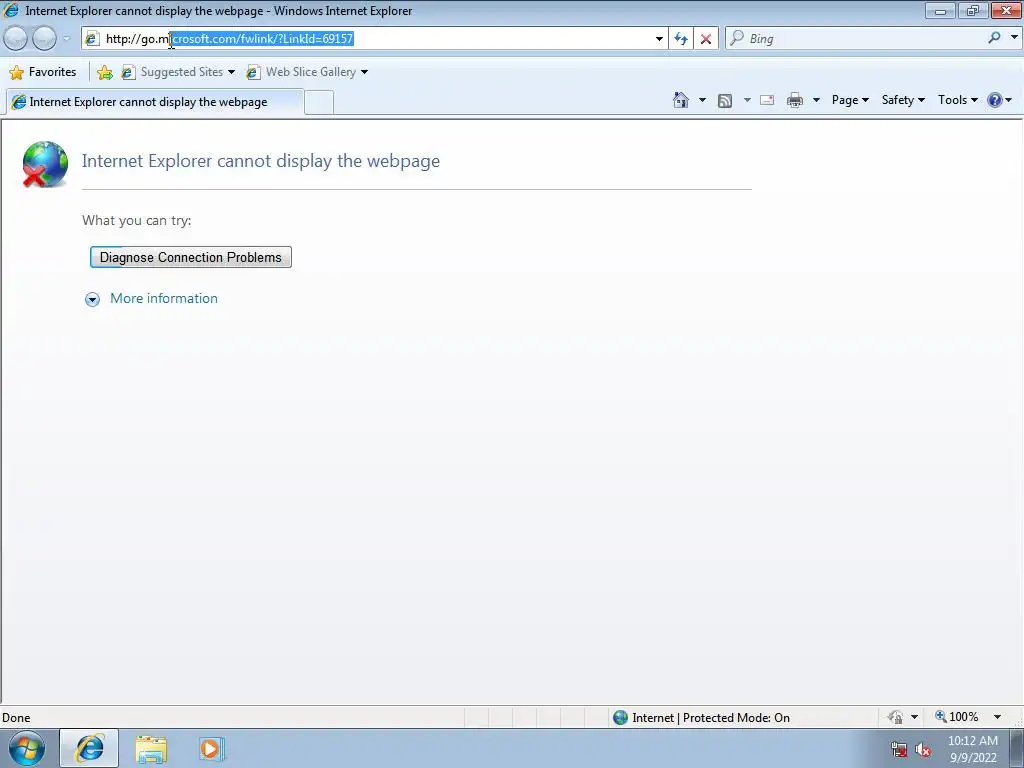The image size is (1024, 768).
Task: Open the Safety menu
Action: click(x=903, y=100)
